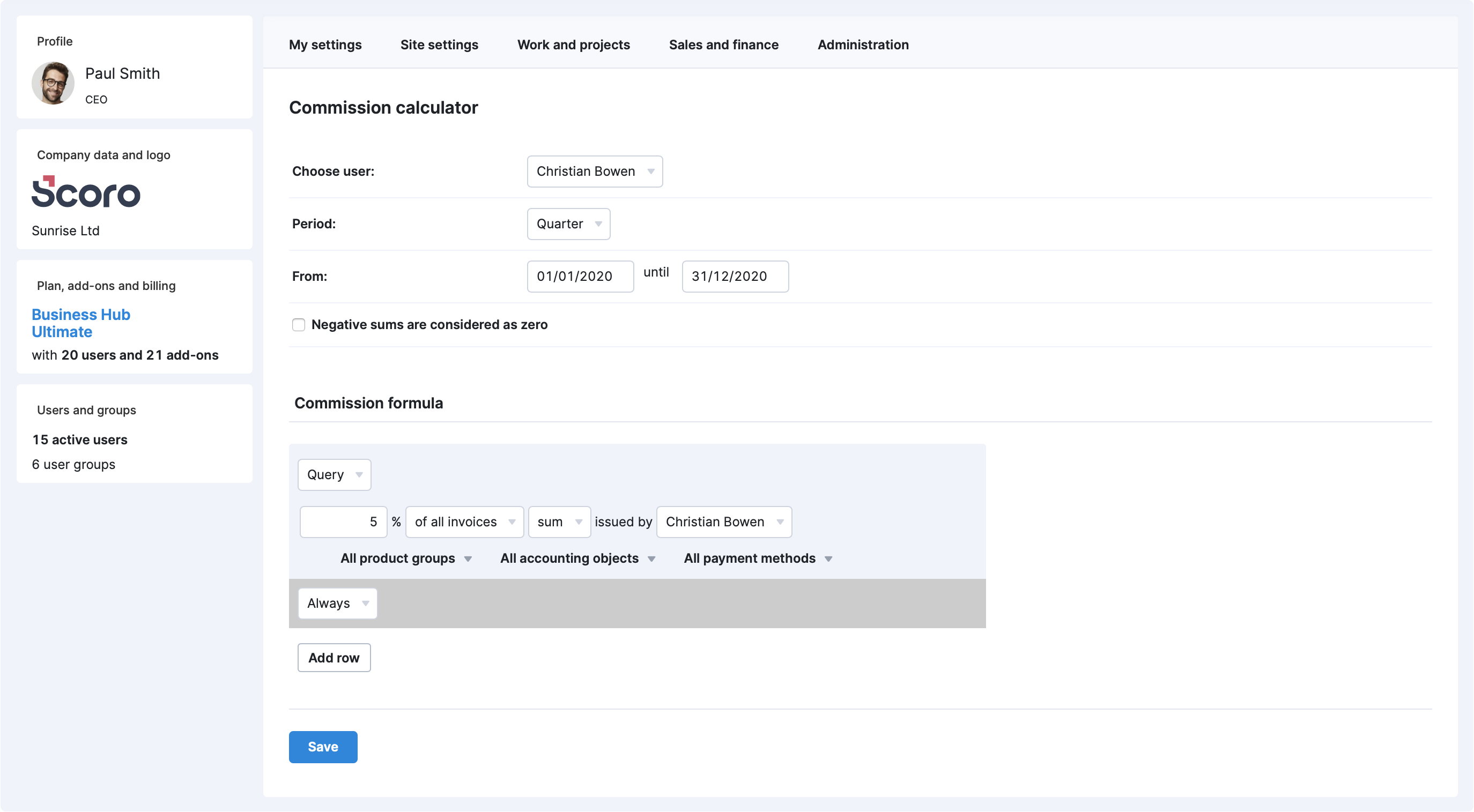Screen dimensions: 1474x812
Task: Open the 'of all invoices' dropdown
Action: (x=465, y=522)
